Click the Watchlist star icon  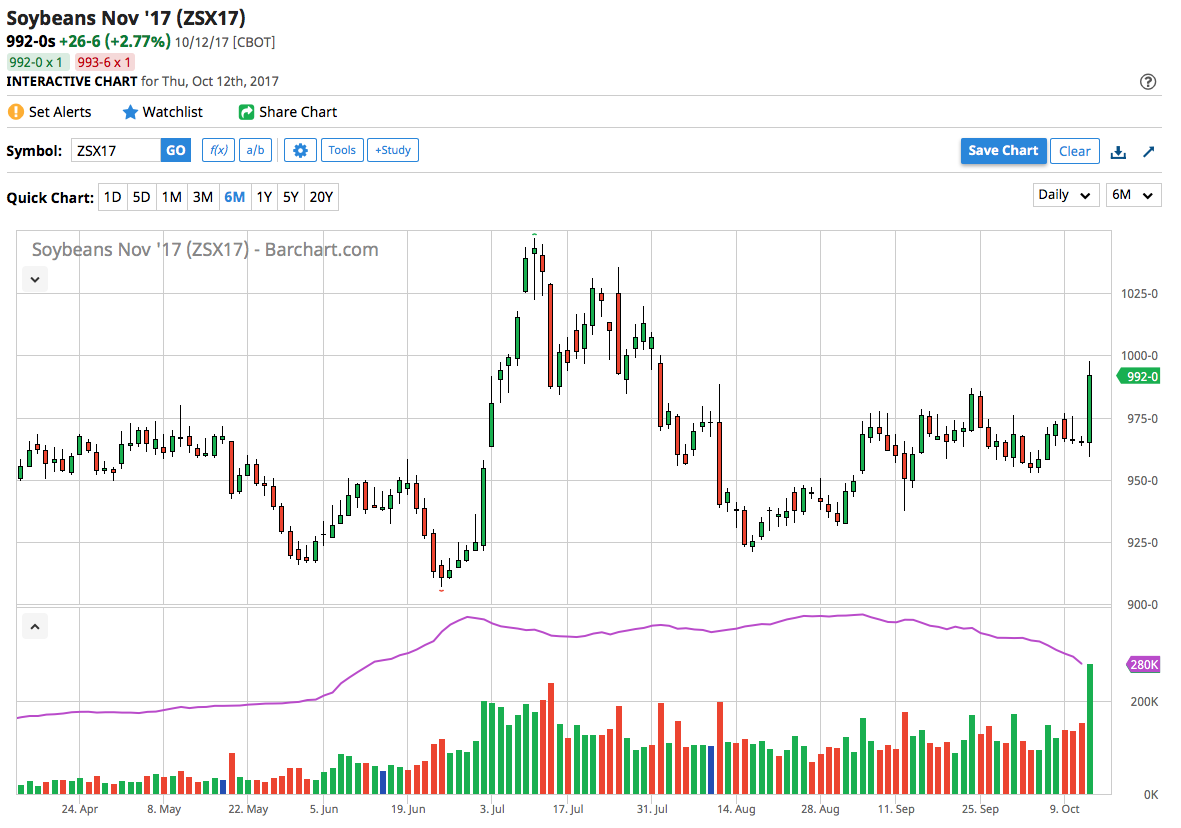(130, 112)
